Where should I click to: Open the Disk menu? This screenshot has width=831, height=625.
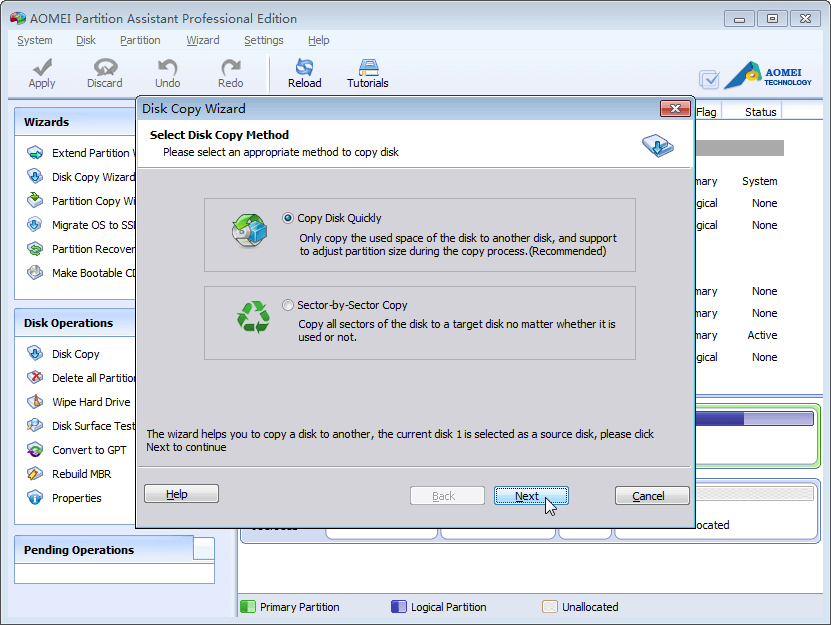pos(85,40)
